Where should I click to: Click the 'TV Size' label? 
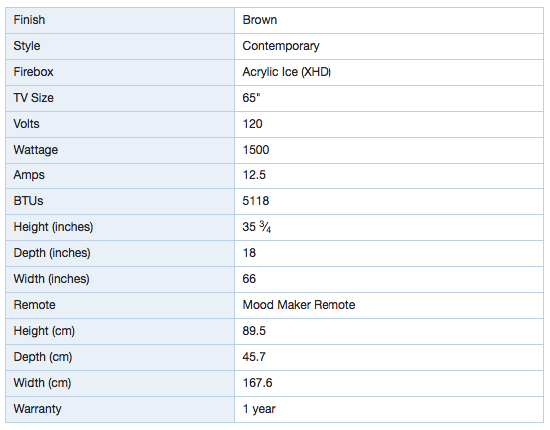(x=34, y=98)
